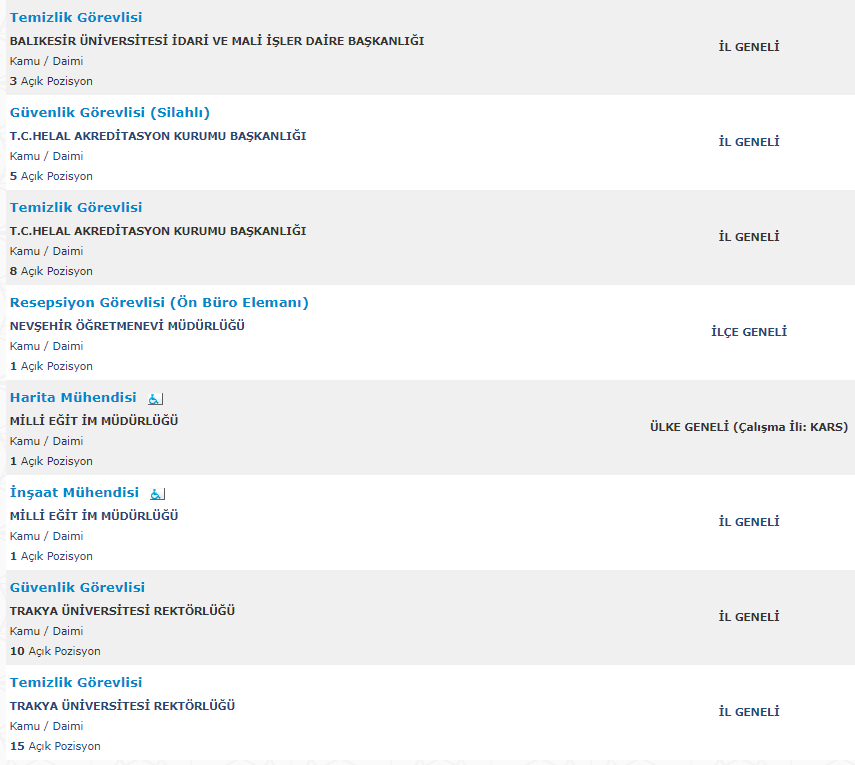Click the disability icon beside İnşaat Mühendisi
Image resolution: width=855 pixels, height=765 pixels.
click(x=158, y=494)
